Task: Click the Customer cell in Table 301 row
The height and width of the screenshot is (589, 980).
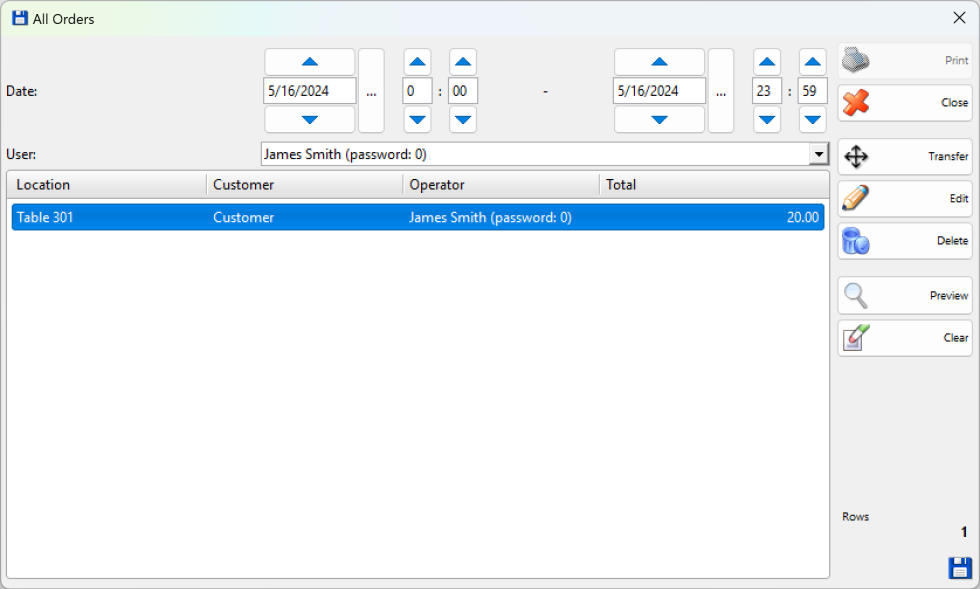Action: click(243, 218)
